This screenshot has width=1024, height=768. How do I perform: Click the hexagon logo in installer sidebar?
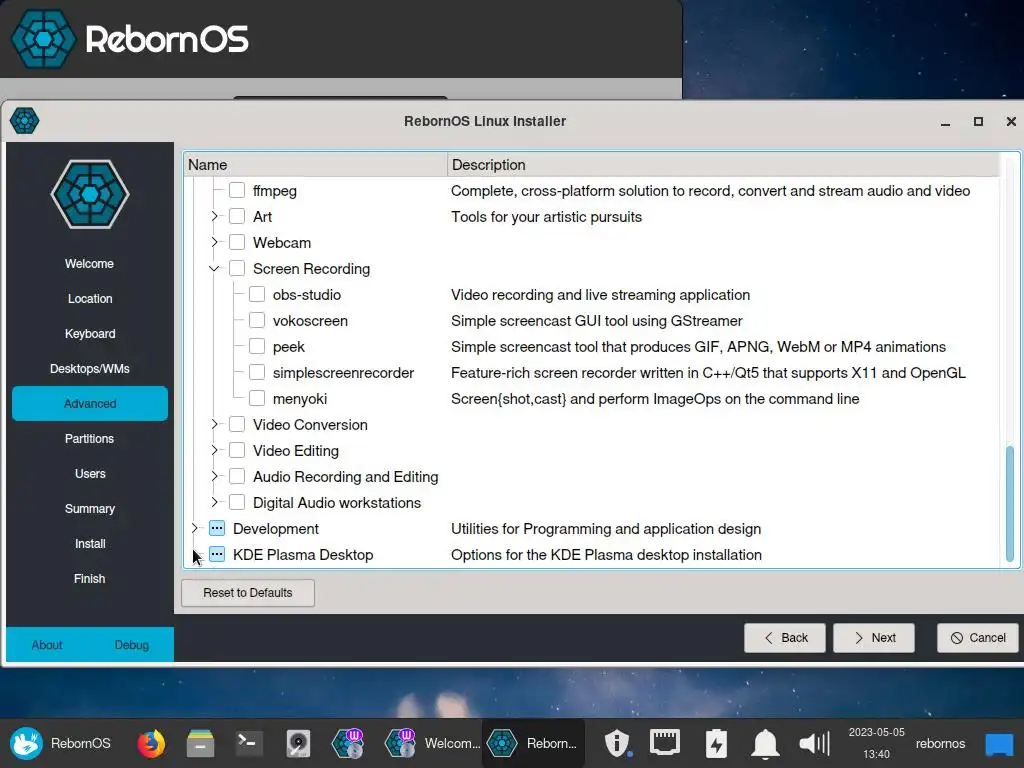[90, 194]
